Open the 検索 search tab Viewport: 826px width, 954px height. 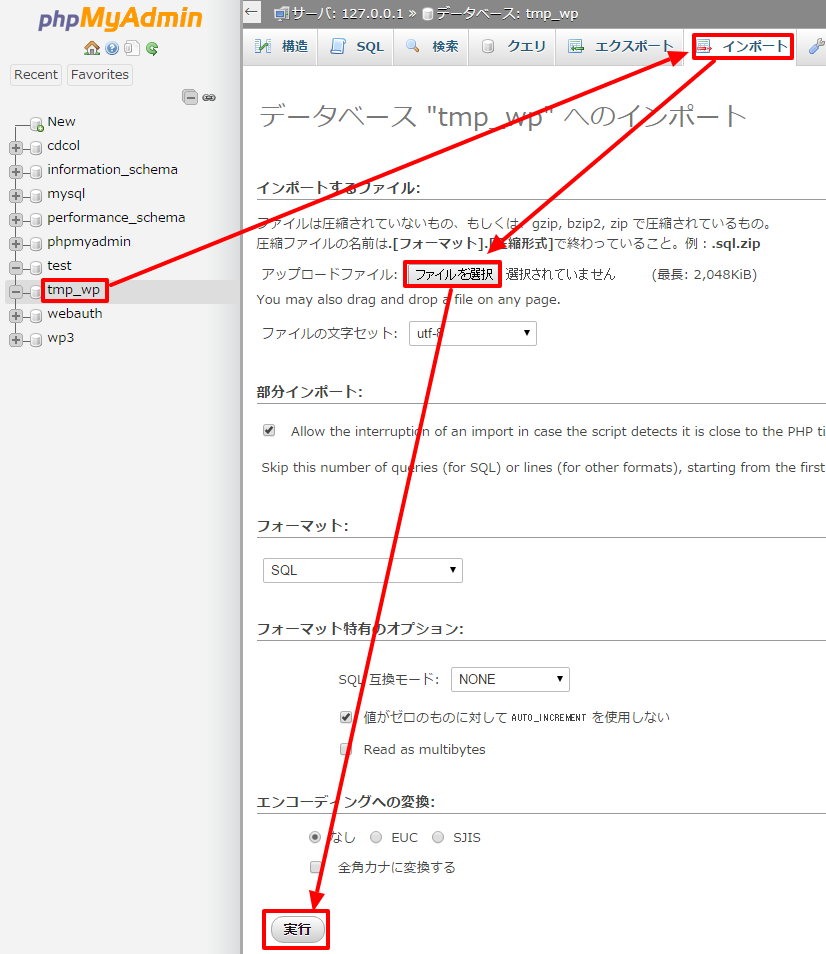[432, 46]
